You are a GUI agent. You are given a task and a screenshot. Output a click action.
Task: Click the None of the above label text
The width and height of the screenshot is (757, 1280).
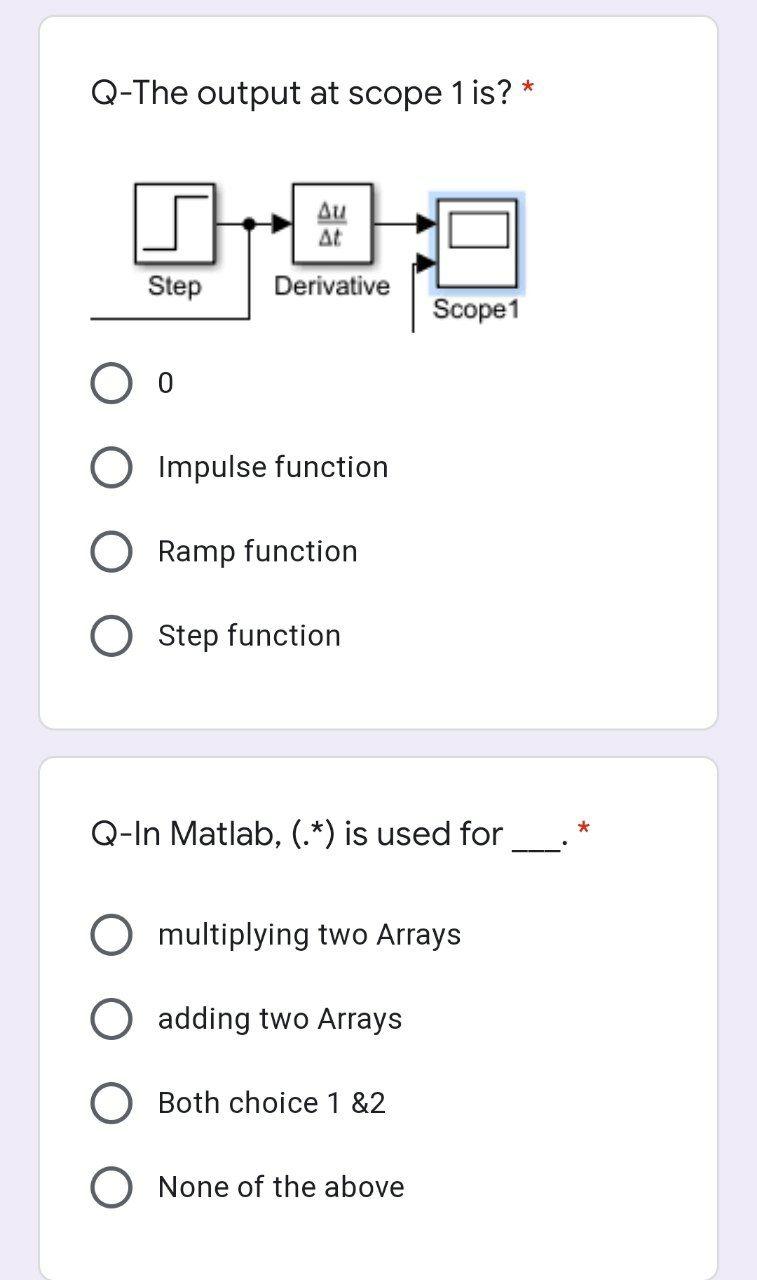point(281,1187)
